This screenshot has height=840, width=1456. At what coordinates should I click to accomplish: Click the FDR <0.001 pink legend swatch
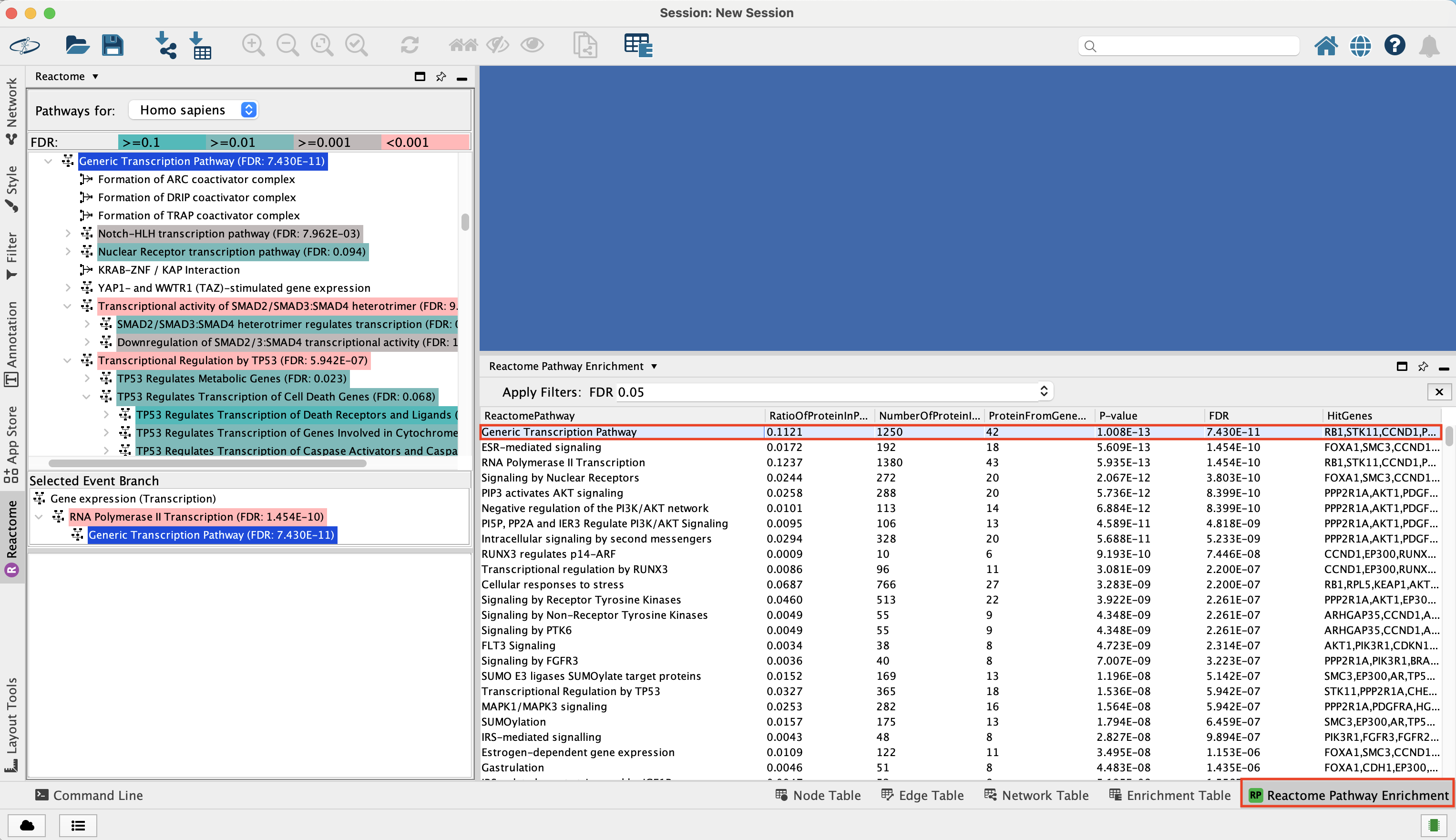(x=425, y=143)
